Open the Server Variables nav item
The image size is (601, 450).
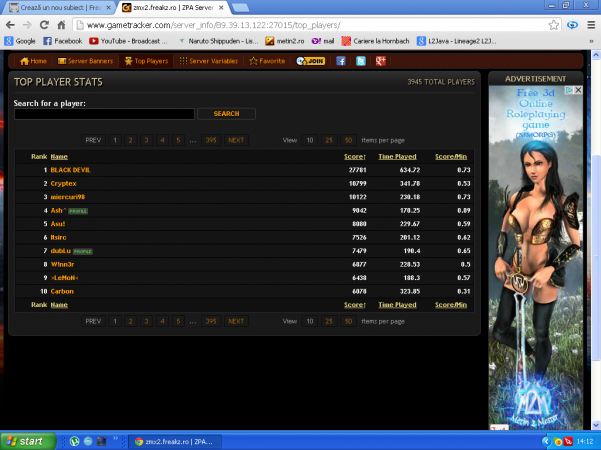click(x=209, y=61)
